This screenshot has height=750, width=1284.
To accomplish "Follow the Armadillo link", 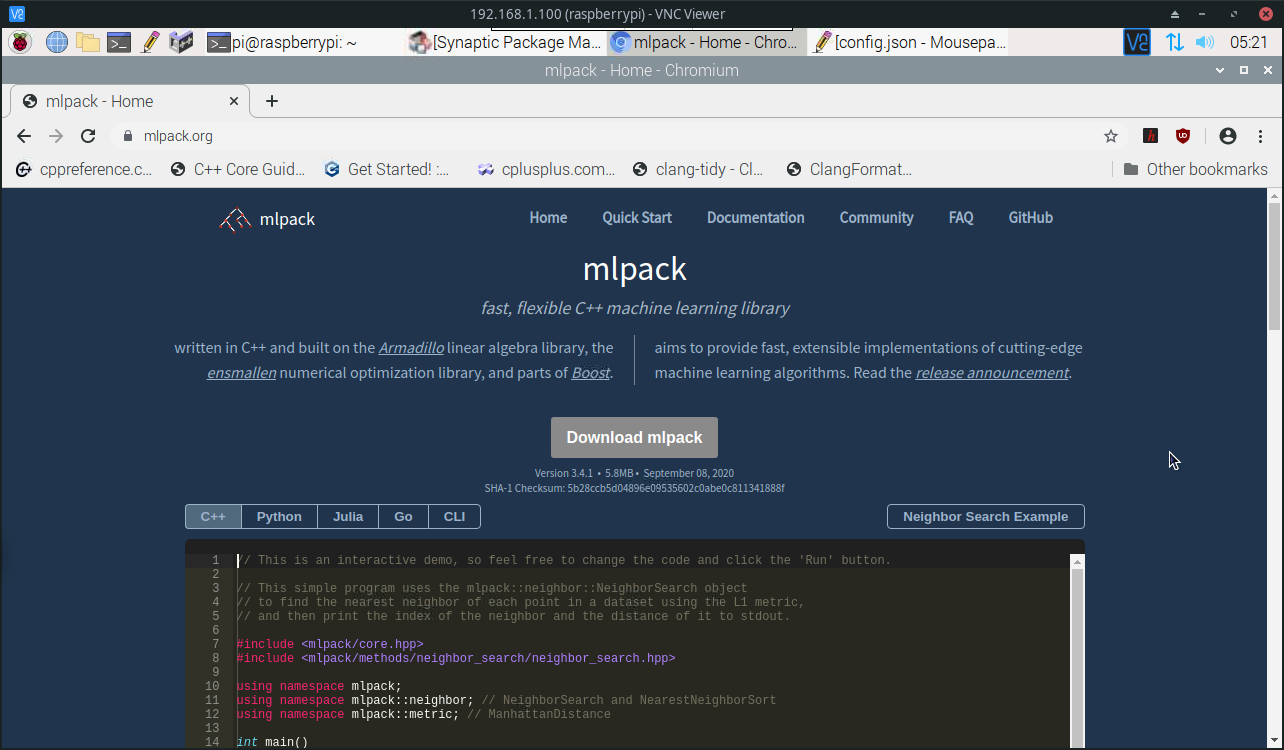I will 411,348.
